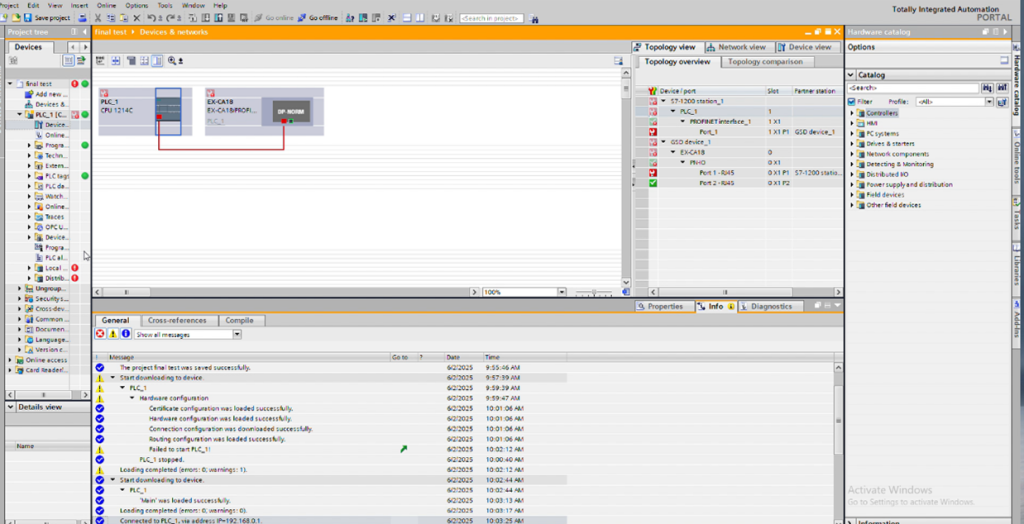The height and width of the screenshot is (524, 1024).
Task: Expand the Online access node in the project tree
Action: coord(10,360)
